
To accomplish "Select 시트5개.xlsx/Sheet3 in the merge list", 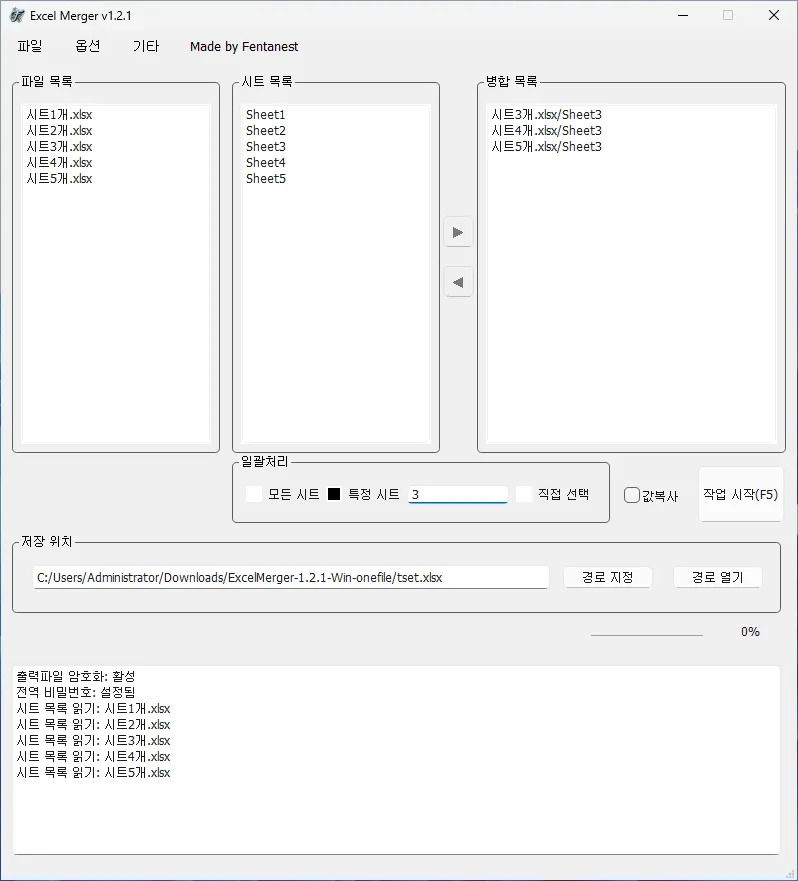I will (631, 147).
